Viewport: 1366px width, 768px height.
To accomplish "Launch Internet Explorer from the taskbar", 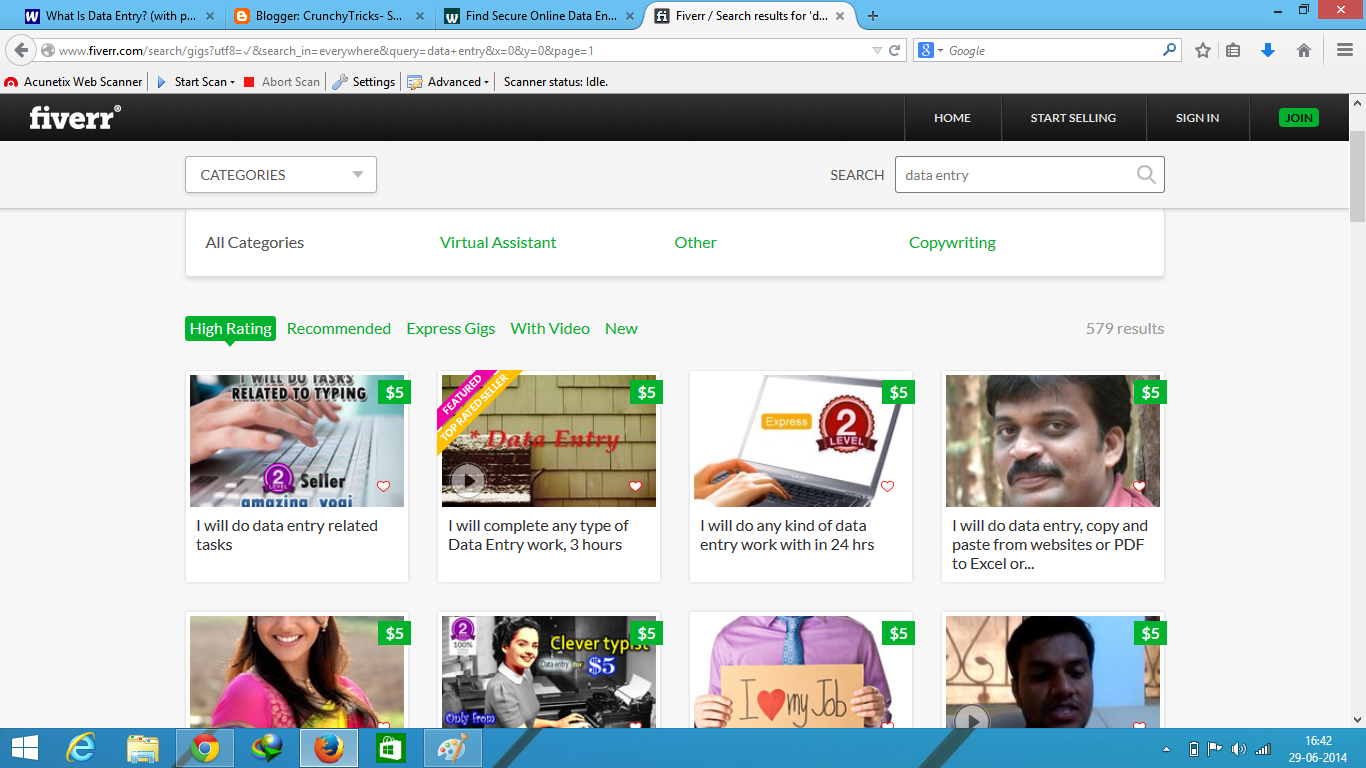I will click(81, 748).
